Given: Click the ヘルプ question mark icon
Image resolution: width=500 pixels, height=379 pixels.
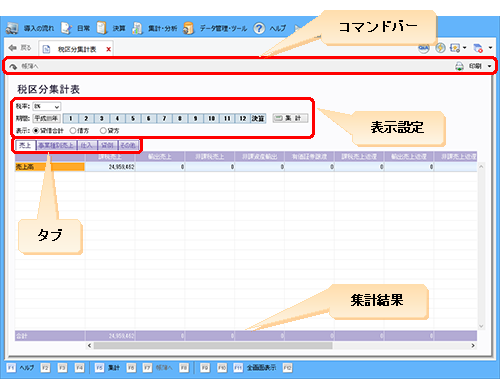Looking at the screenshot, I should tap(259, 28).
